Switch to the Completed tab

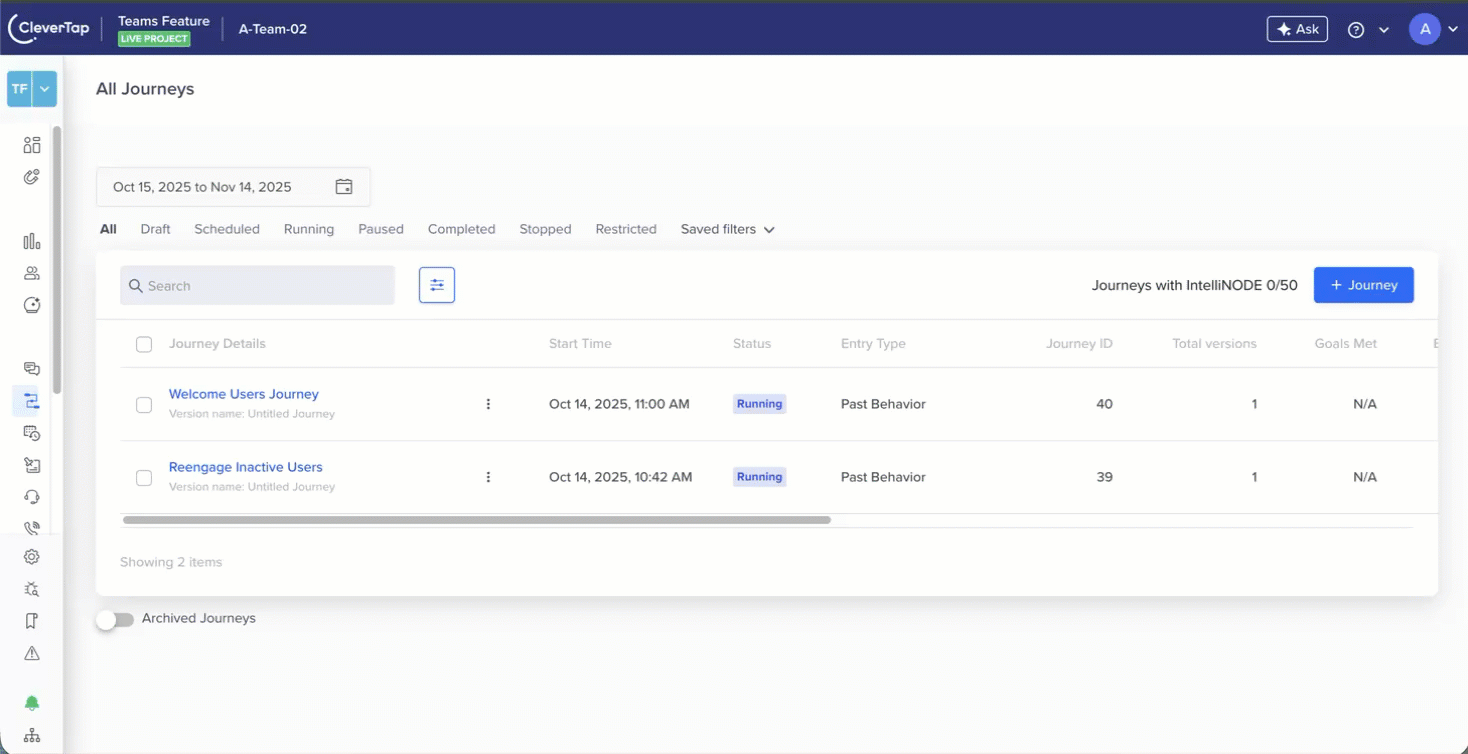coord(461,229)
